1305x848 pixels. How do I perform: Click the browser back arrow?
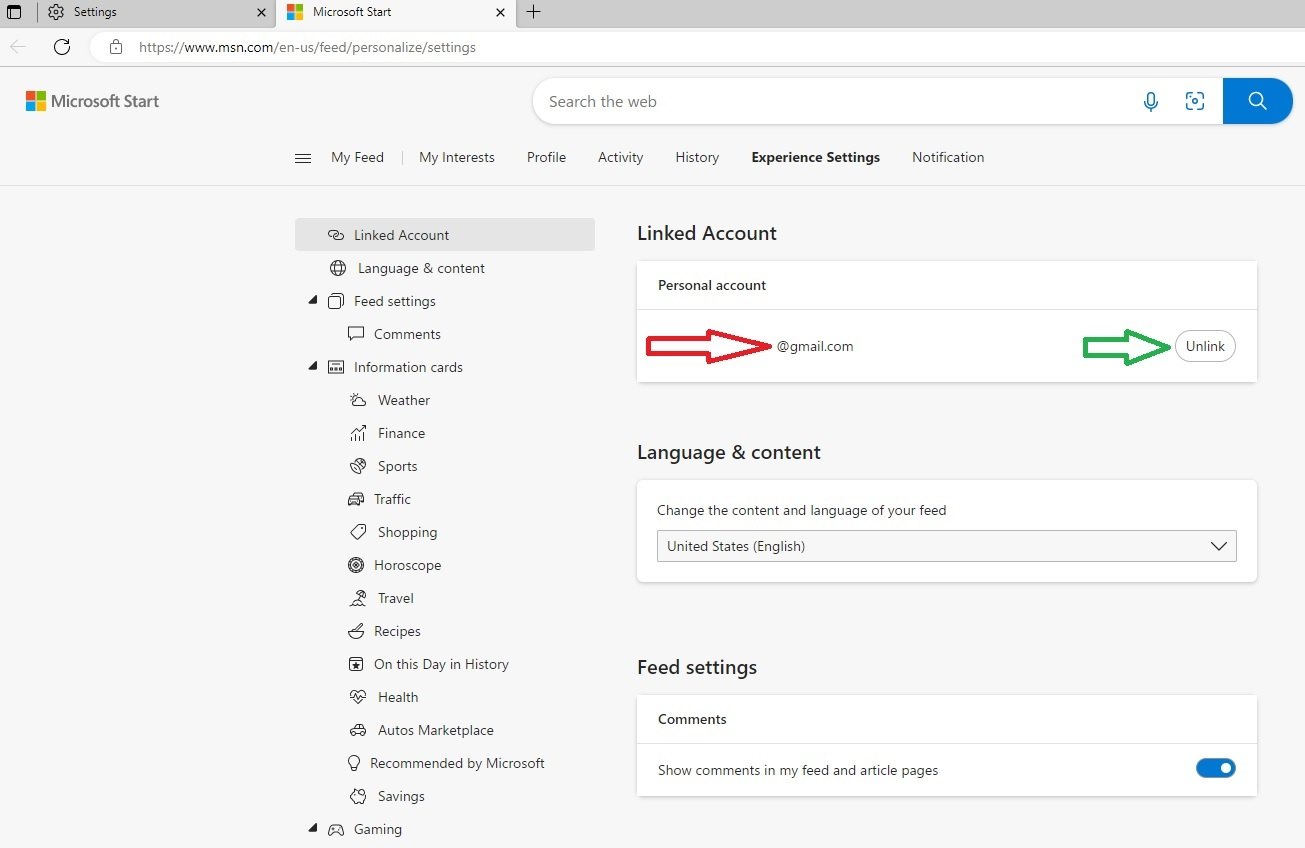tap(19, 47)
